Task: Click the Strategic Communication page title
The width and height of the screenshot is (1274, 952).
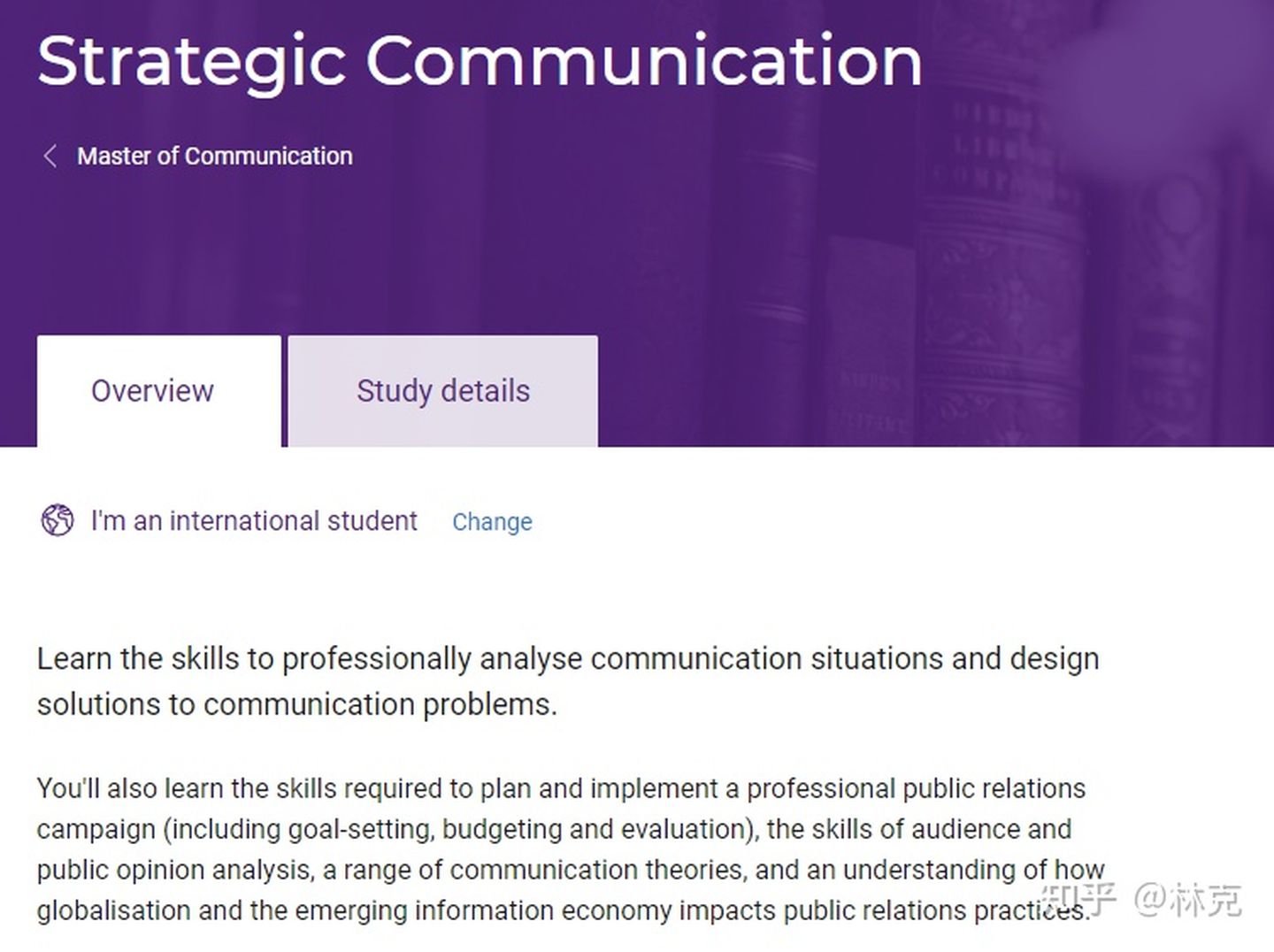Action: 480,60
